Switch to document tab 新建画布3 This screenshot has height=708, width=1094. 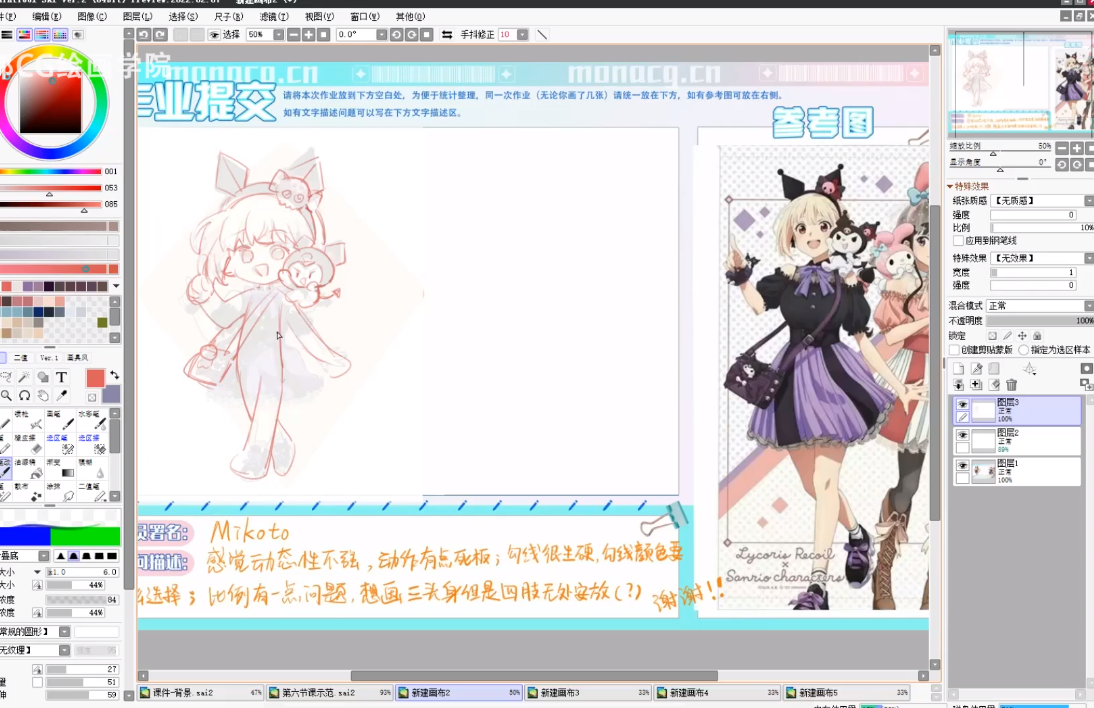click(588, 693)
